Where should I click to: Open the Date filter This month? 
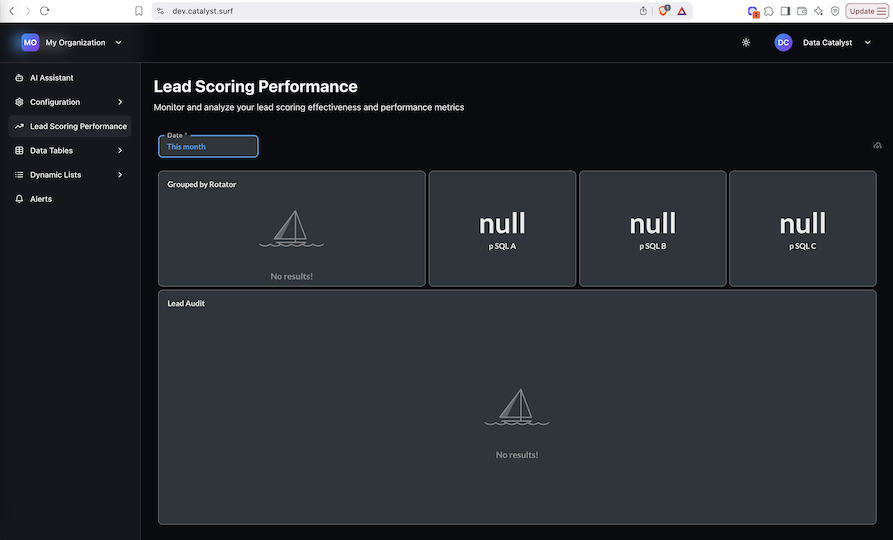click(208, 146)
